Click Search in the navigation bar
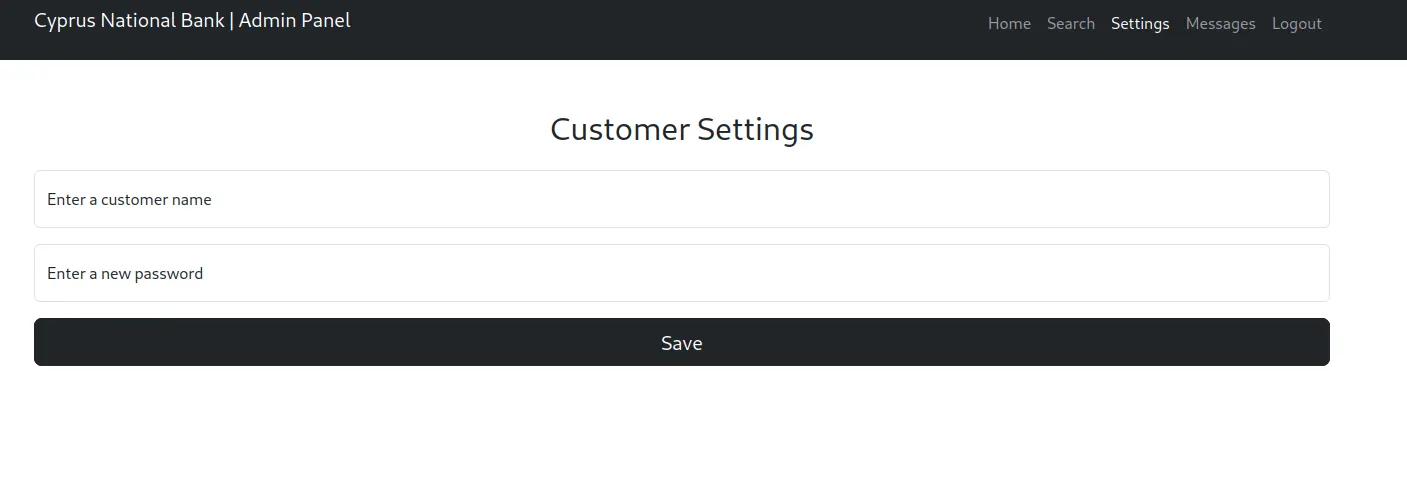Viewport: 1407px width, 501px height. click(1070, 24)
